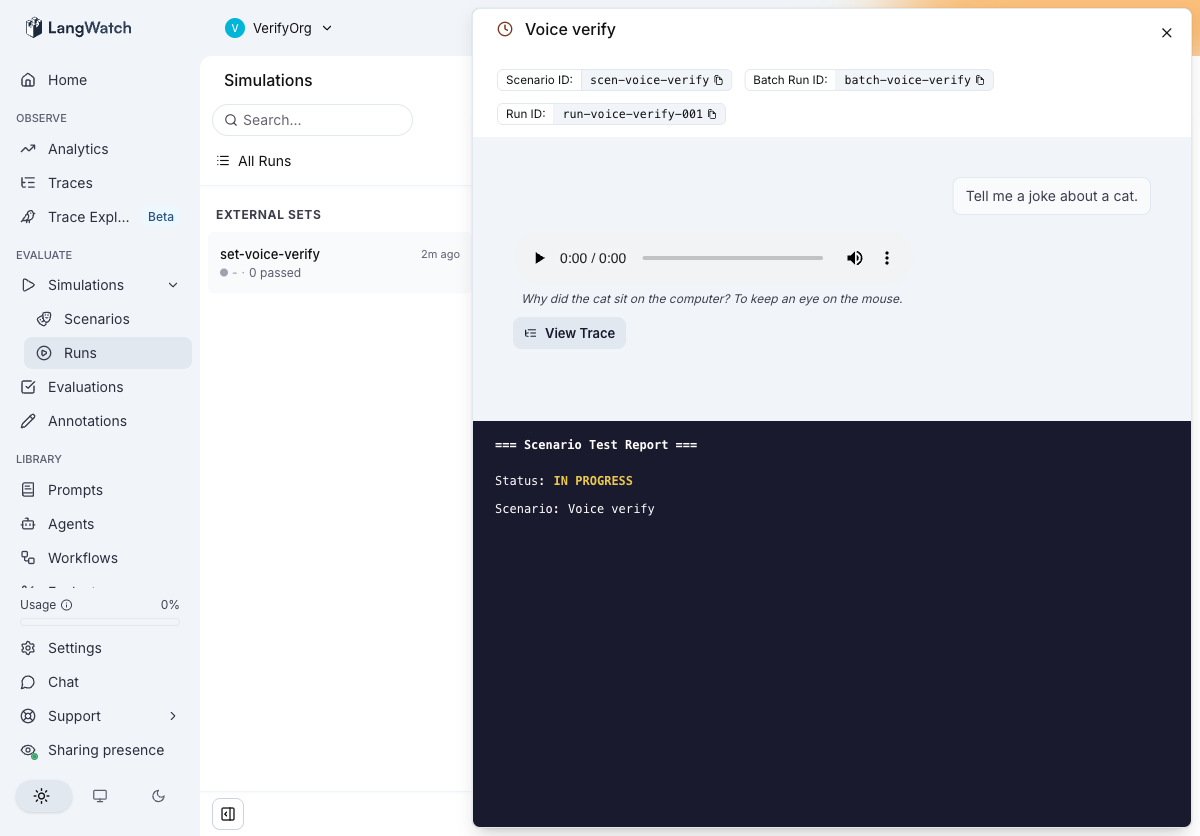Click the audio seek slider
1200x836 pixels.
click(x=732, y=258)
